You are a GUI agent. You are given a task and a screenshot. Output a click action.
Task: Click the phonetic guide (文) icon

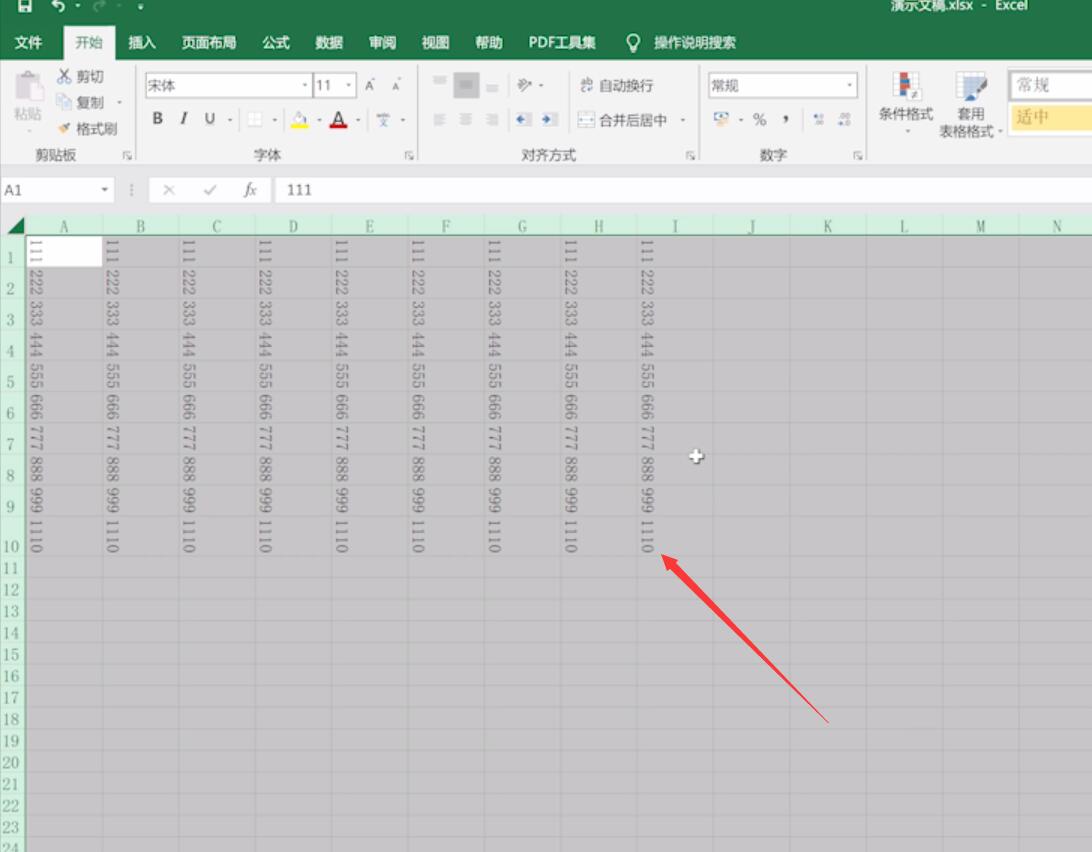click(383, 119)
